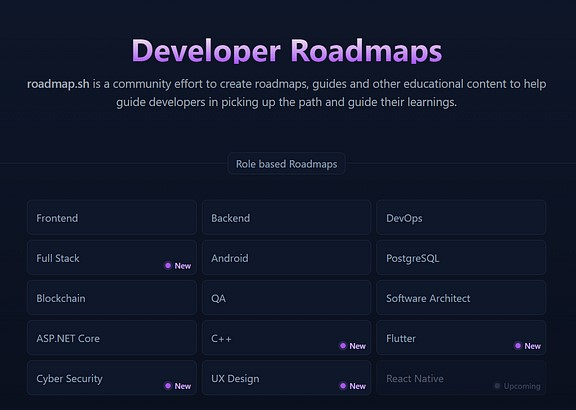Screen dimensions: 576x410
Task: Click the Role based Roadmaps label
Action: 286,164
